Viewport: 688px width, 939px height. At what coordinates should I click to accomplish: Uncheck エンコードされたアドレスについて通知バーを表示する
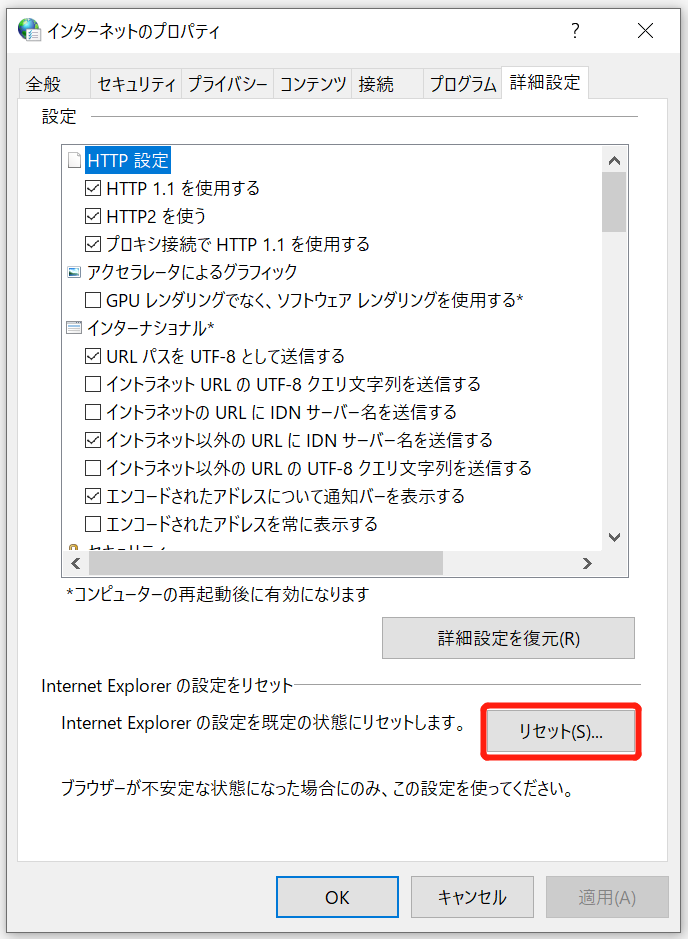pos(93,496)
